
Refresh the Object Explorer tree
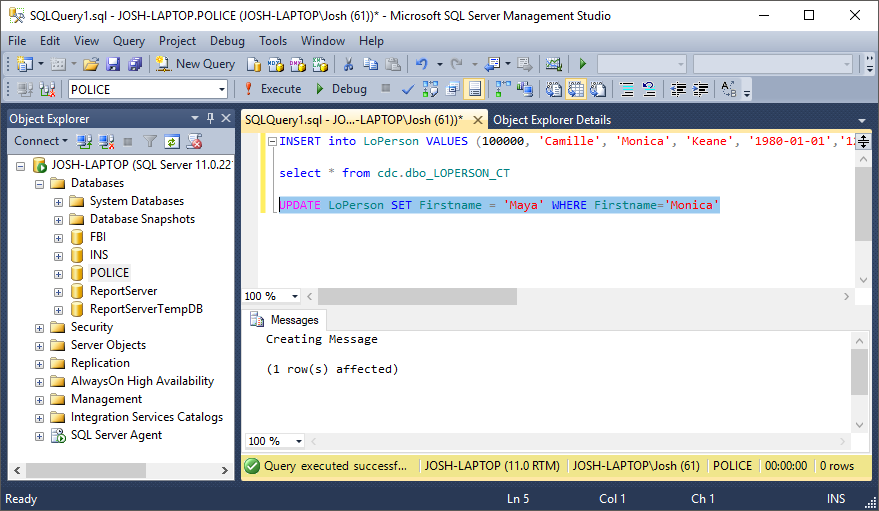pos(172,141)
